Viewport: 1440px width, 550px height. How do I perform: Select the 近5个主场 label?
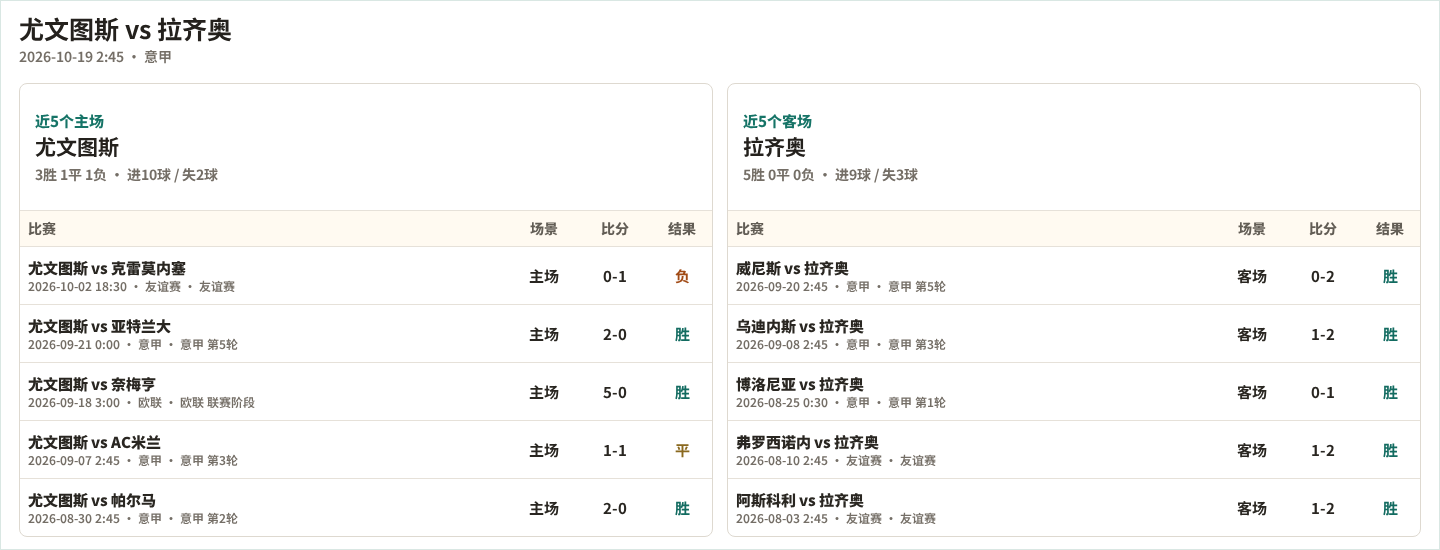(69, 121)
